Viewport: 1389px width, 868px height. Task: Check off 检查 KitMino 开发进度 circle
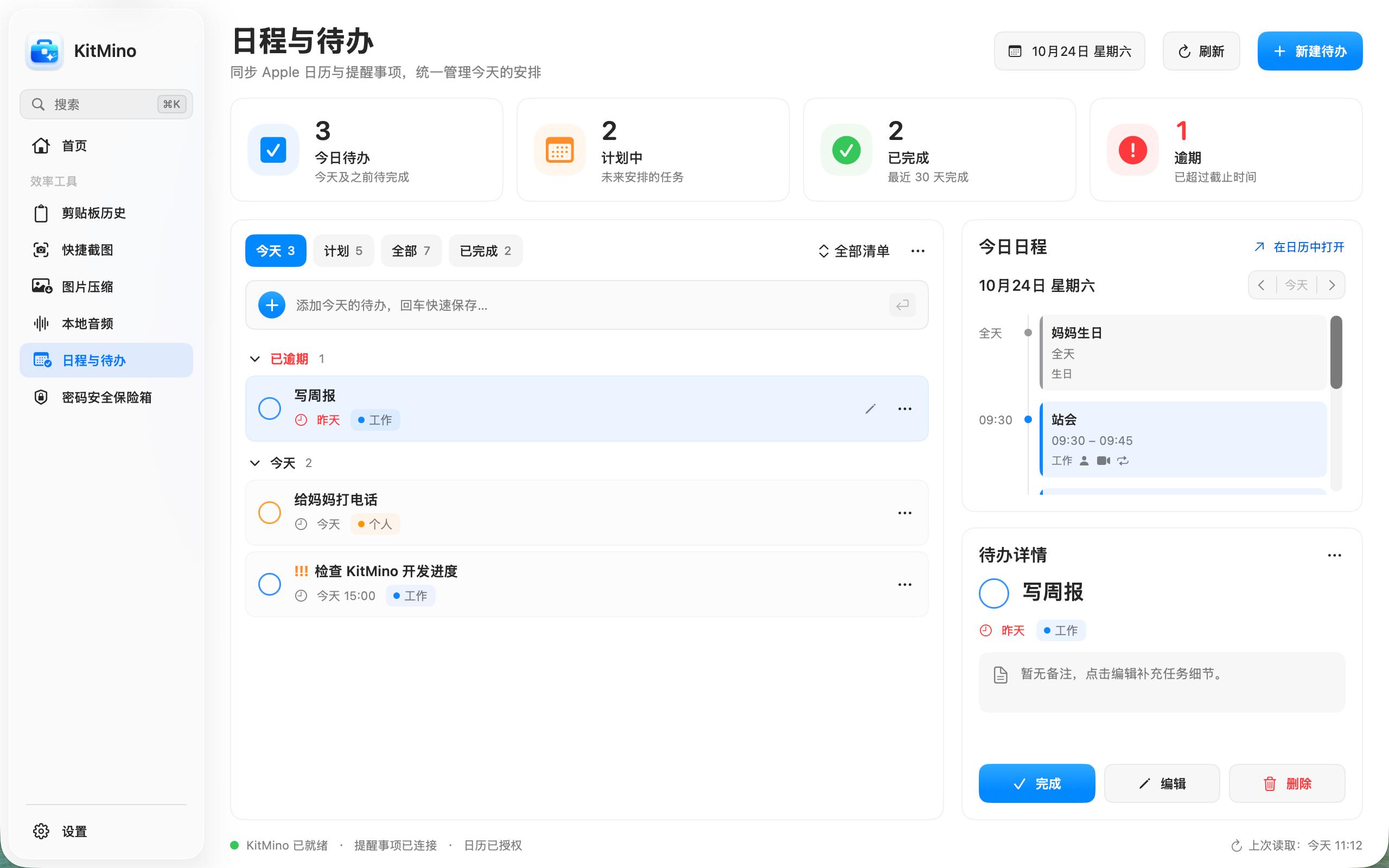click(270, 584)
